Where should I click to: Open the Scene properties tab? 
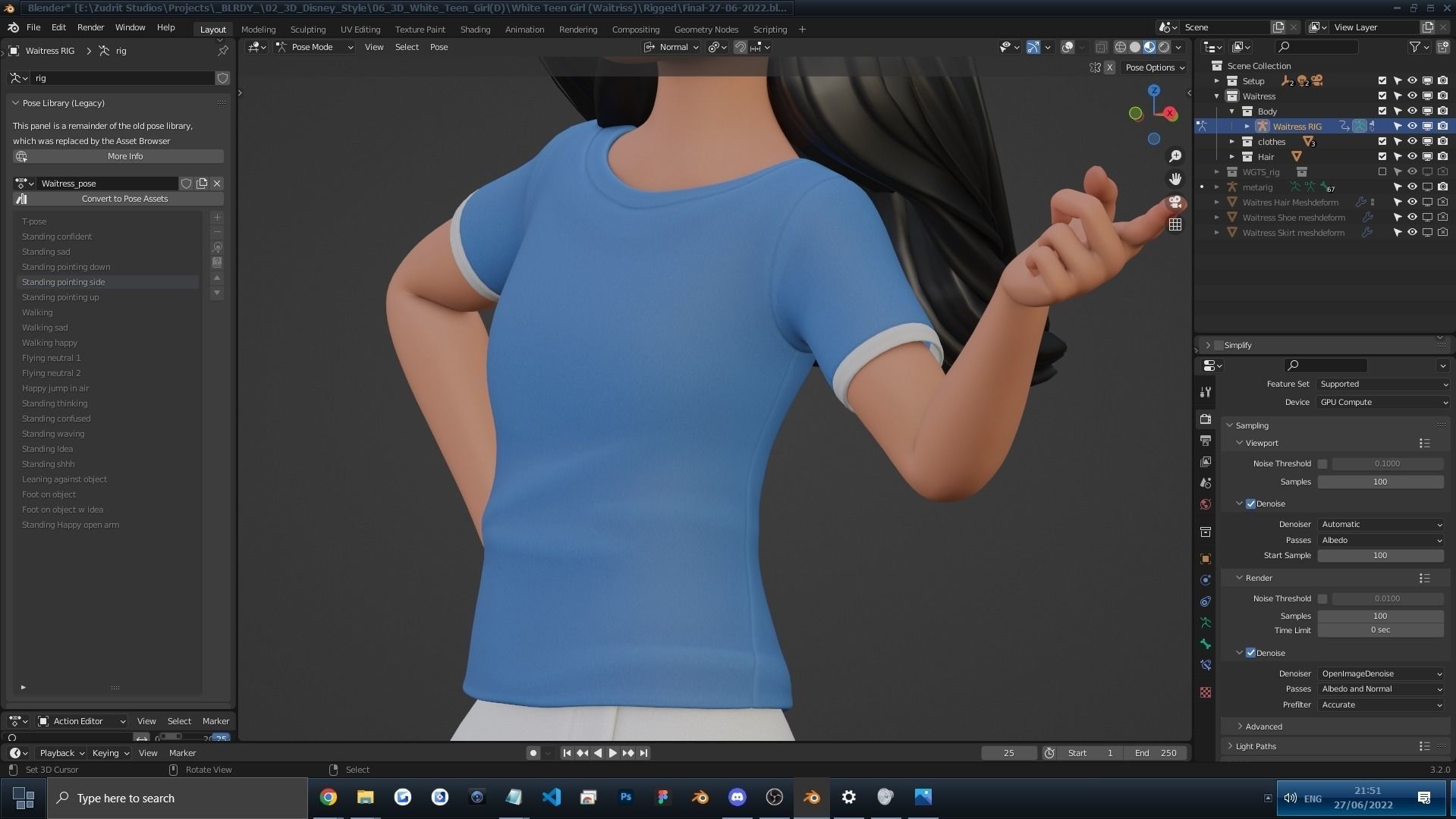(x=1205, y=483)
